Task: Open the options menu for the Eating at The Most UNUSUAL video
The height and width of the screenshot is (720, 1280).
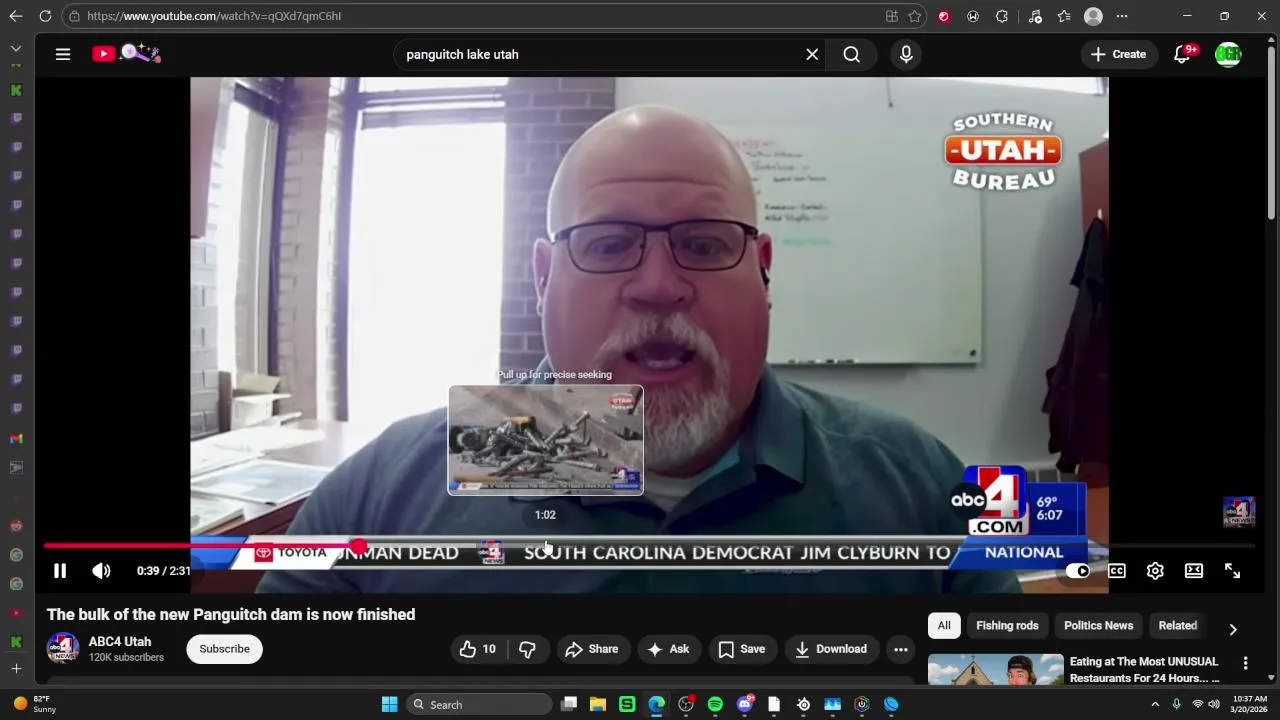Action: pos(1245,663)
